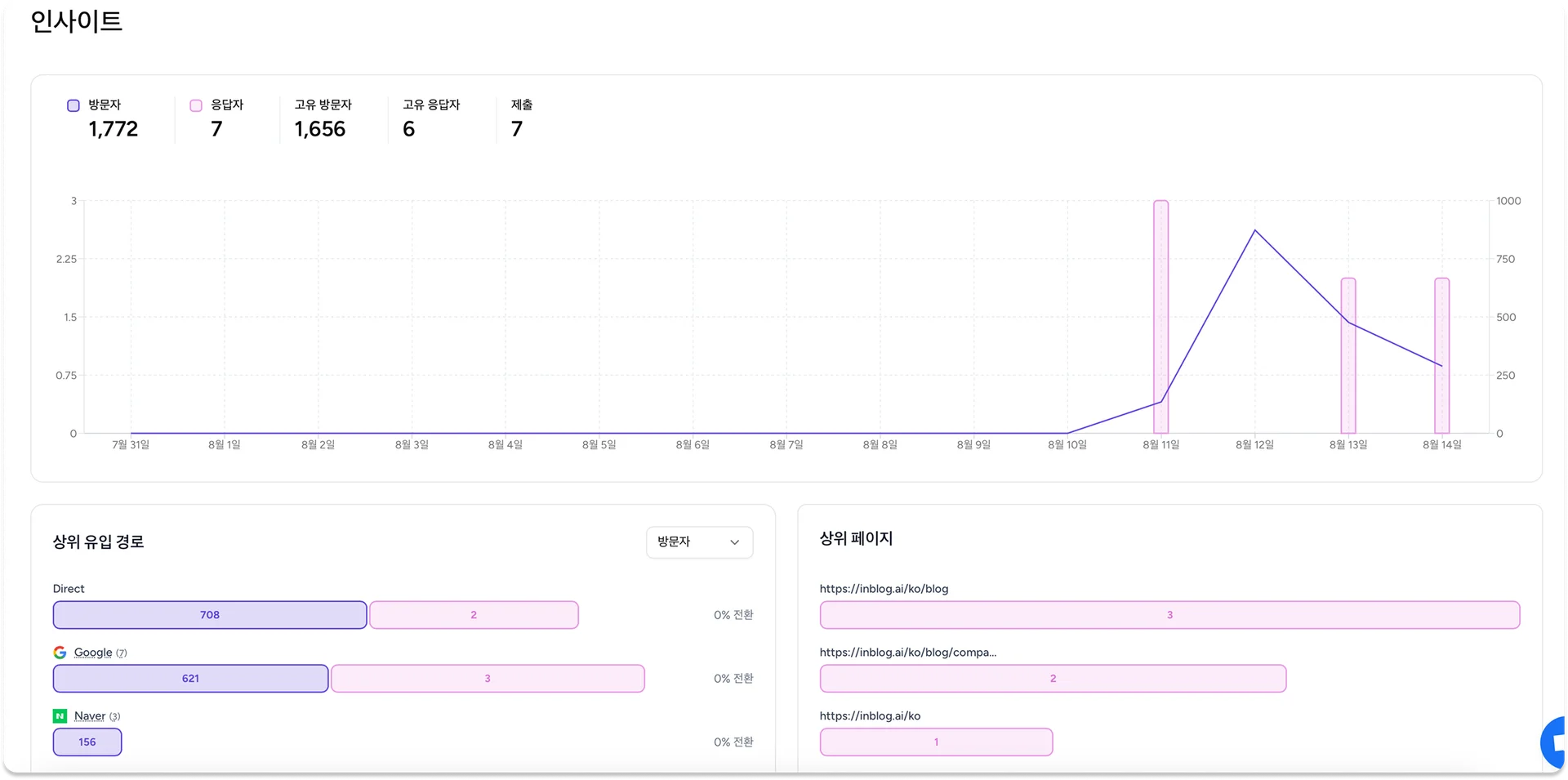
Task: Toggle the 응답자 series checkbox
Action: [196, 105]
